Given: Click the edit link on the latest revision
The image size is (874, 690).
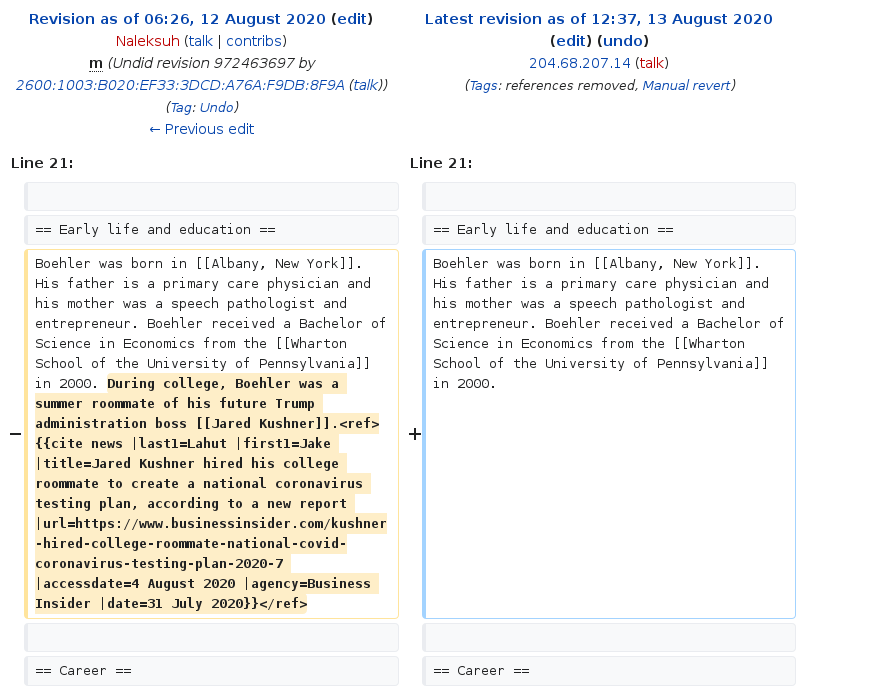Looking at the screenshot, I should (x=570, y=40).
